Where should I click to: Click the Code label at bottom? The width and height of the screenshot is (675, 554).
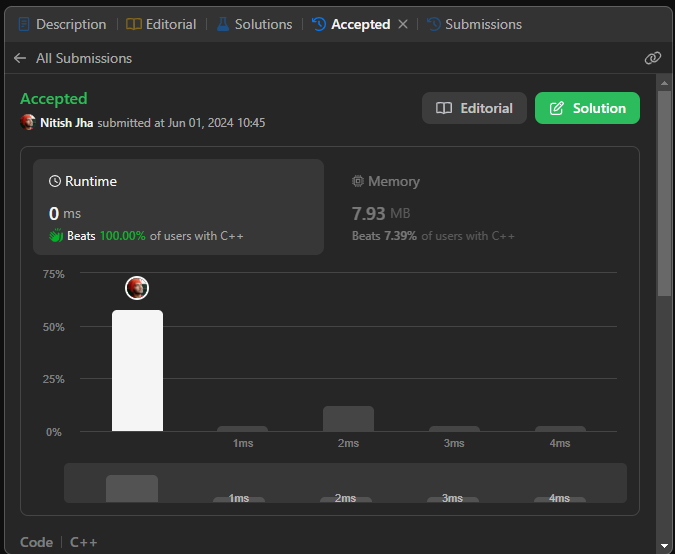pos(37,542)
